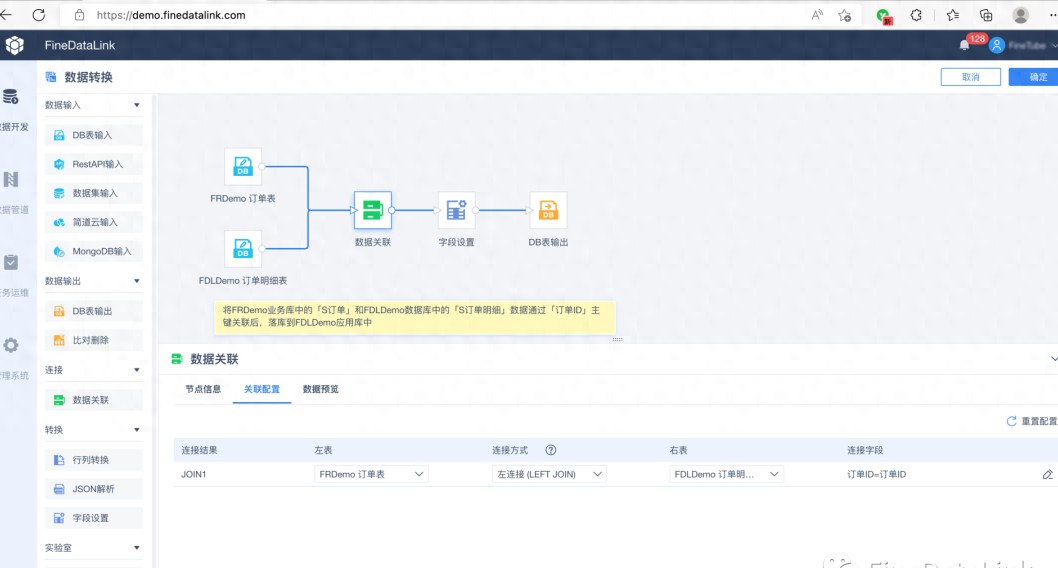This screenshot has width=1058, height=568.
Task: Click the 订单ID=订单ID join field text
Action: pyautogui.click(x=876, y=474)
